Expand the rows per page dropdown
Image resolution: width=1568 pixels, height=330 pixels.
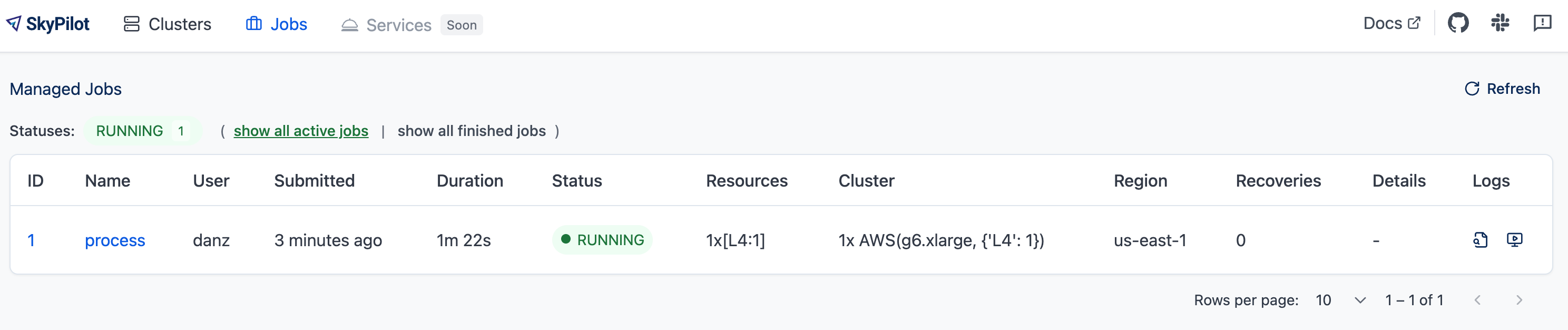[x=1340, y=300]
